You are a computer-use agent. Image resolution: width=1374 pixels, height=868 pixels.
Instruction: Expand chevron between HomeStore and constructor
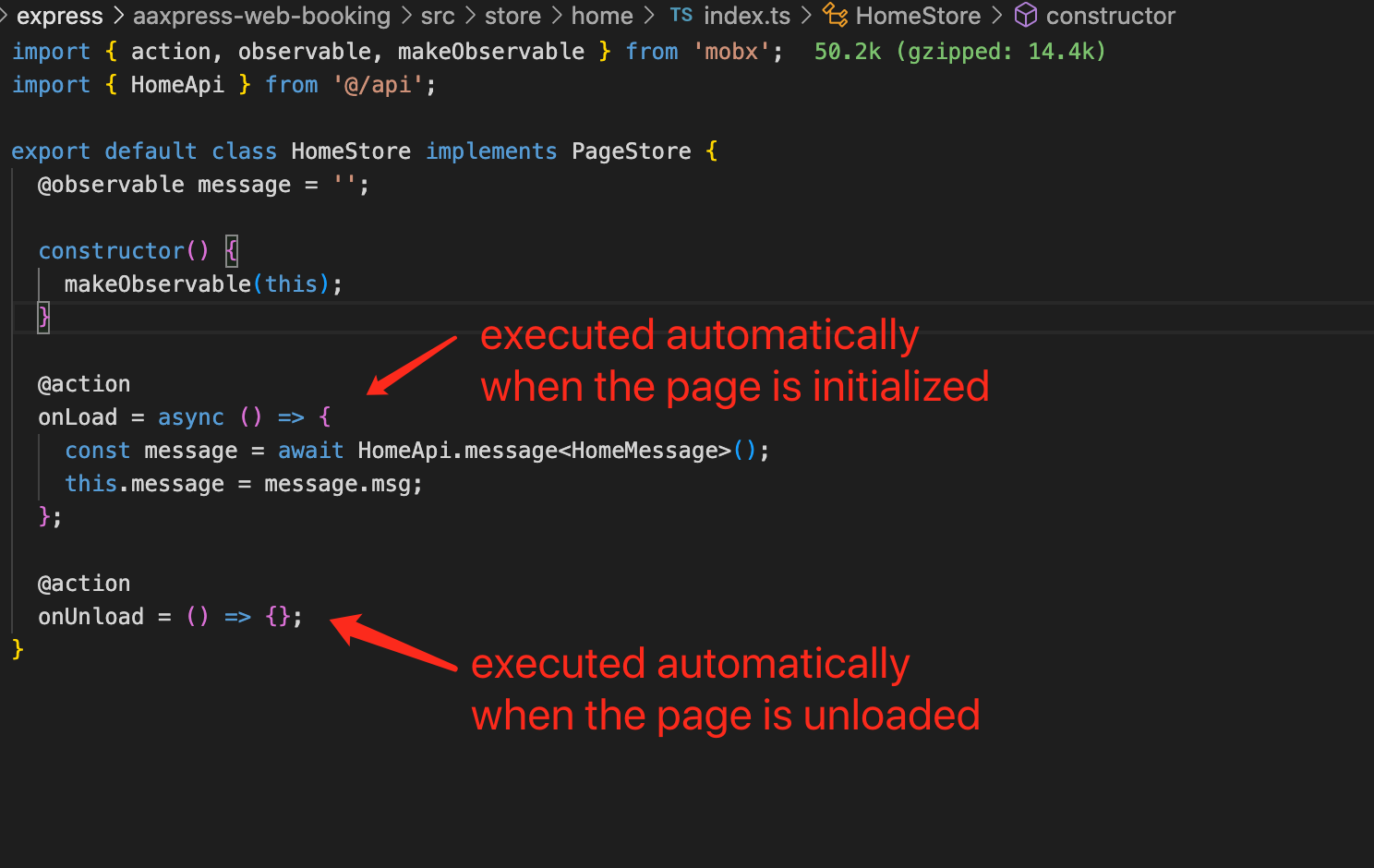pos(997,16)
